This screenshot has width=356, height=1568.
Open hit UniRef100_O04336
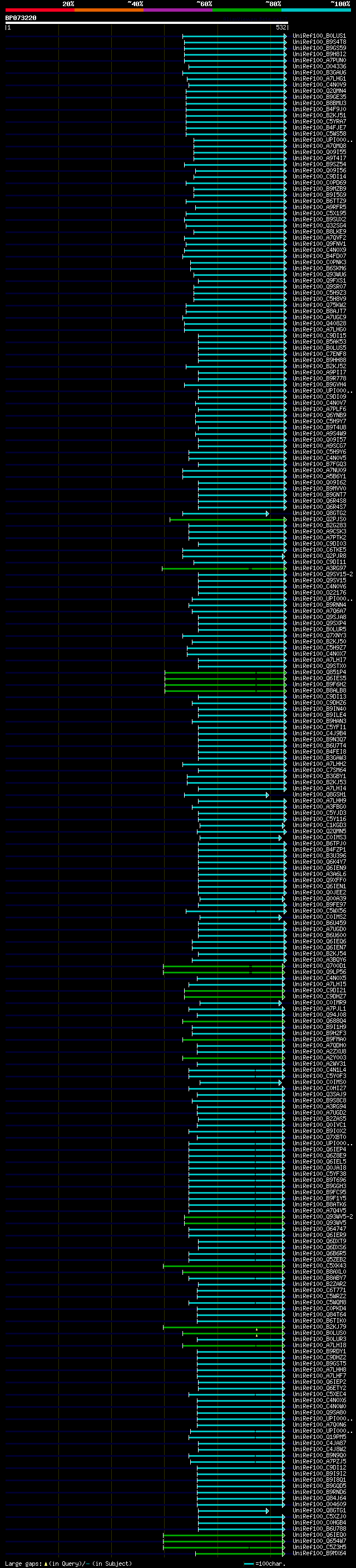click(x=319, y=66)
